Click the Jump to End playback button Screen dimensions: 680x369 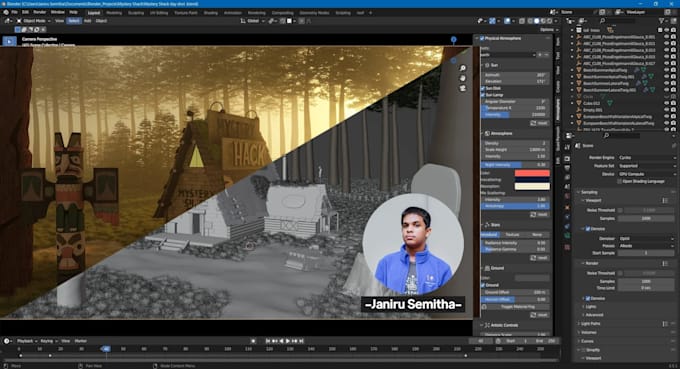click(301, 341)
